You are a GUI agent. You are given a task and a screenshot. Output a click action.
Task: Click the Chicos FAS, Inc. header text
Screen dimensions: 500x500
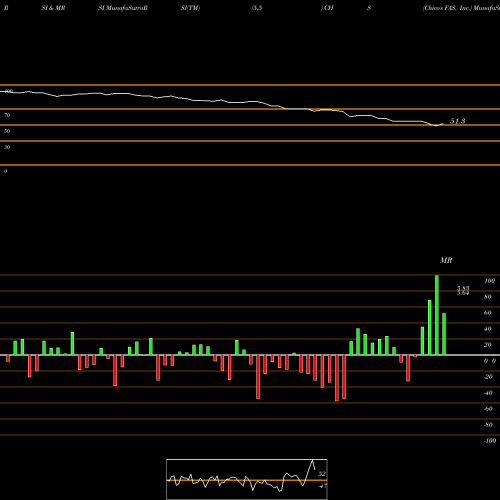pyautogui.click(x=447, y=8)
